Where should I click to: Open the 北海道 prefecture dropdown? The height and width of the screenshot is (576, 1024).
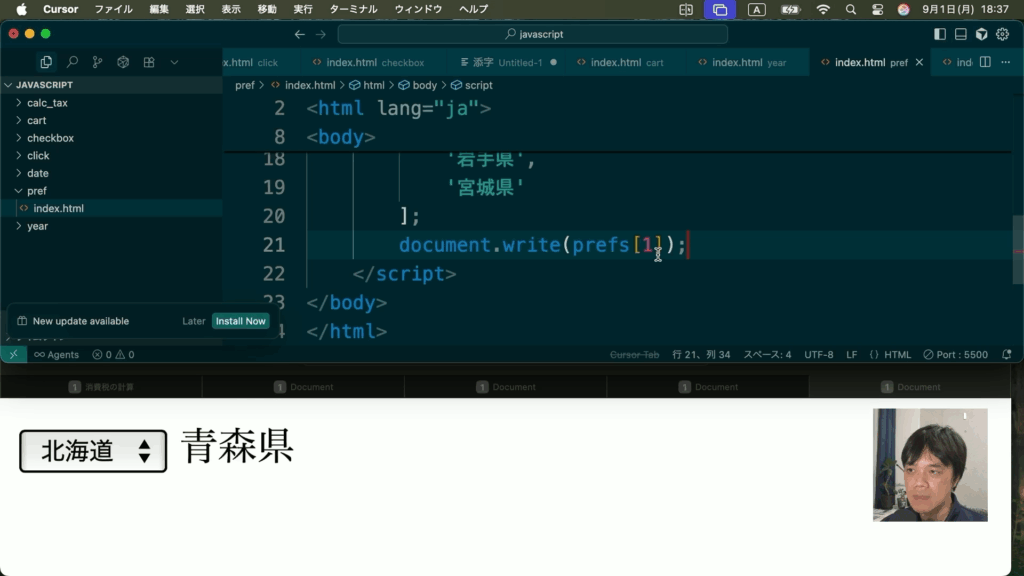[93, 451]
